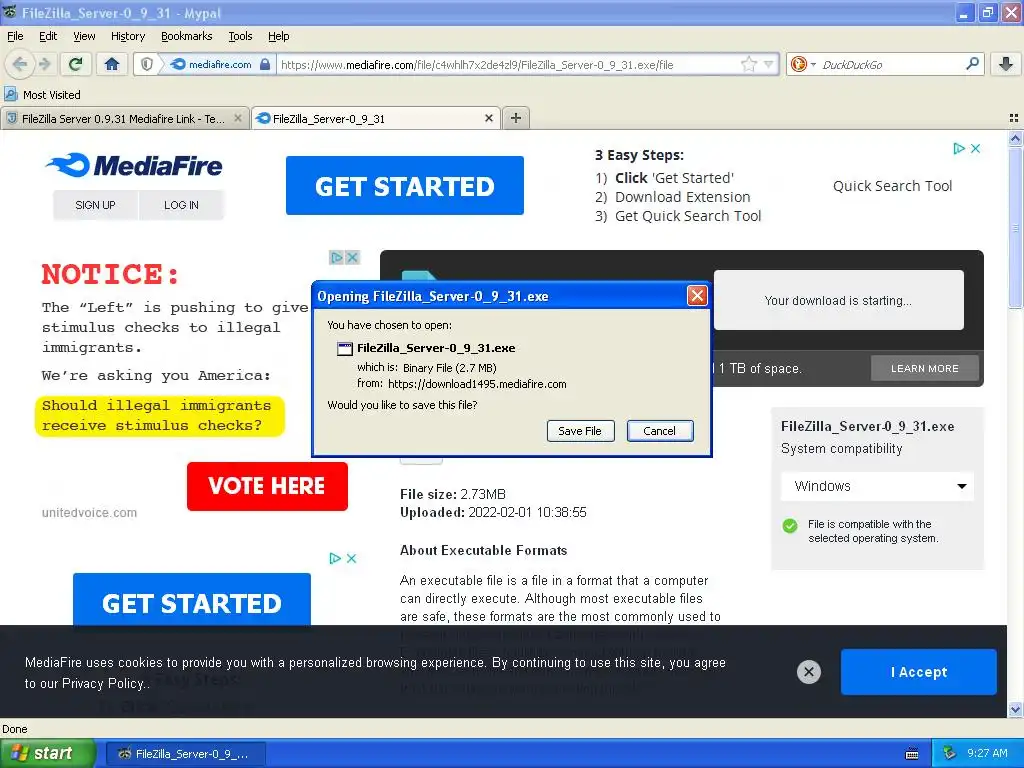Click the page scrollbar down arrow
The width and height of the screenshot is (1024, 768).
[1016, 710]
